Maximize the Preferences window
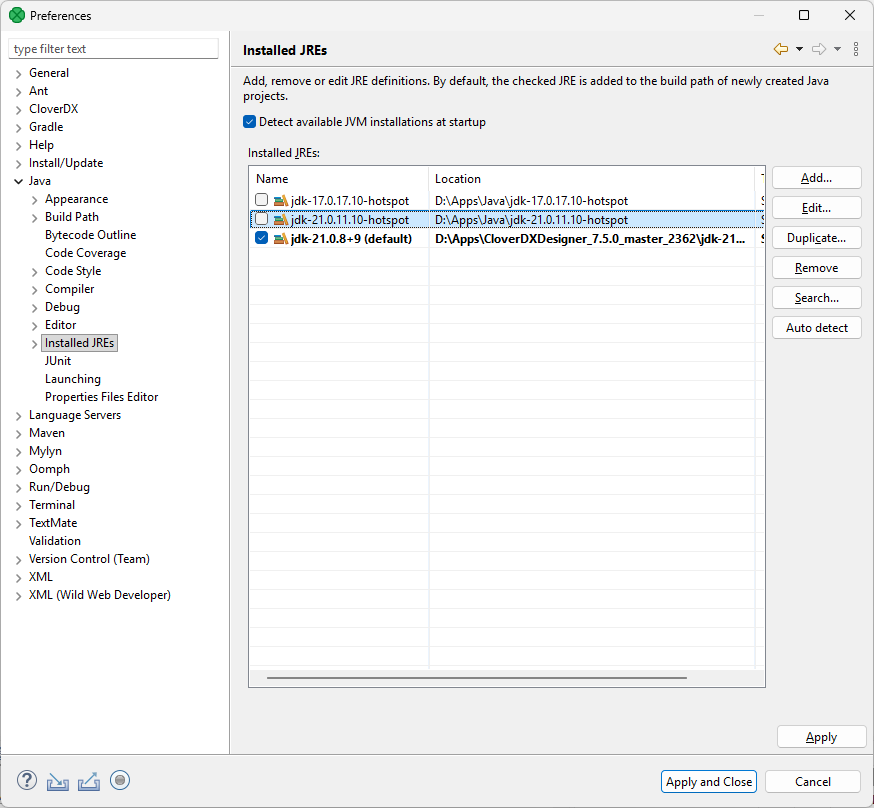 click(x=804, y=15)
